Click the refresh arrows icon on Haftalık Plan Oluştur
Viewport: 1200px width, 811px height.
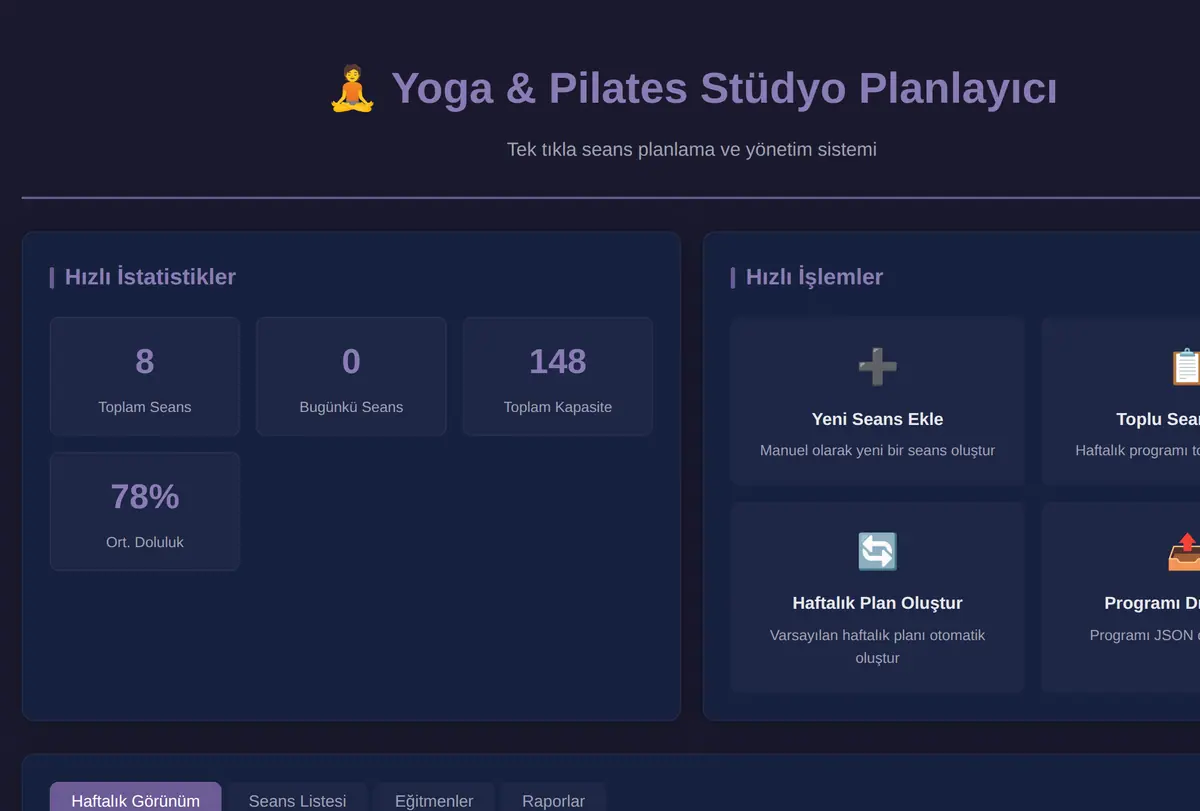point(877,551)
